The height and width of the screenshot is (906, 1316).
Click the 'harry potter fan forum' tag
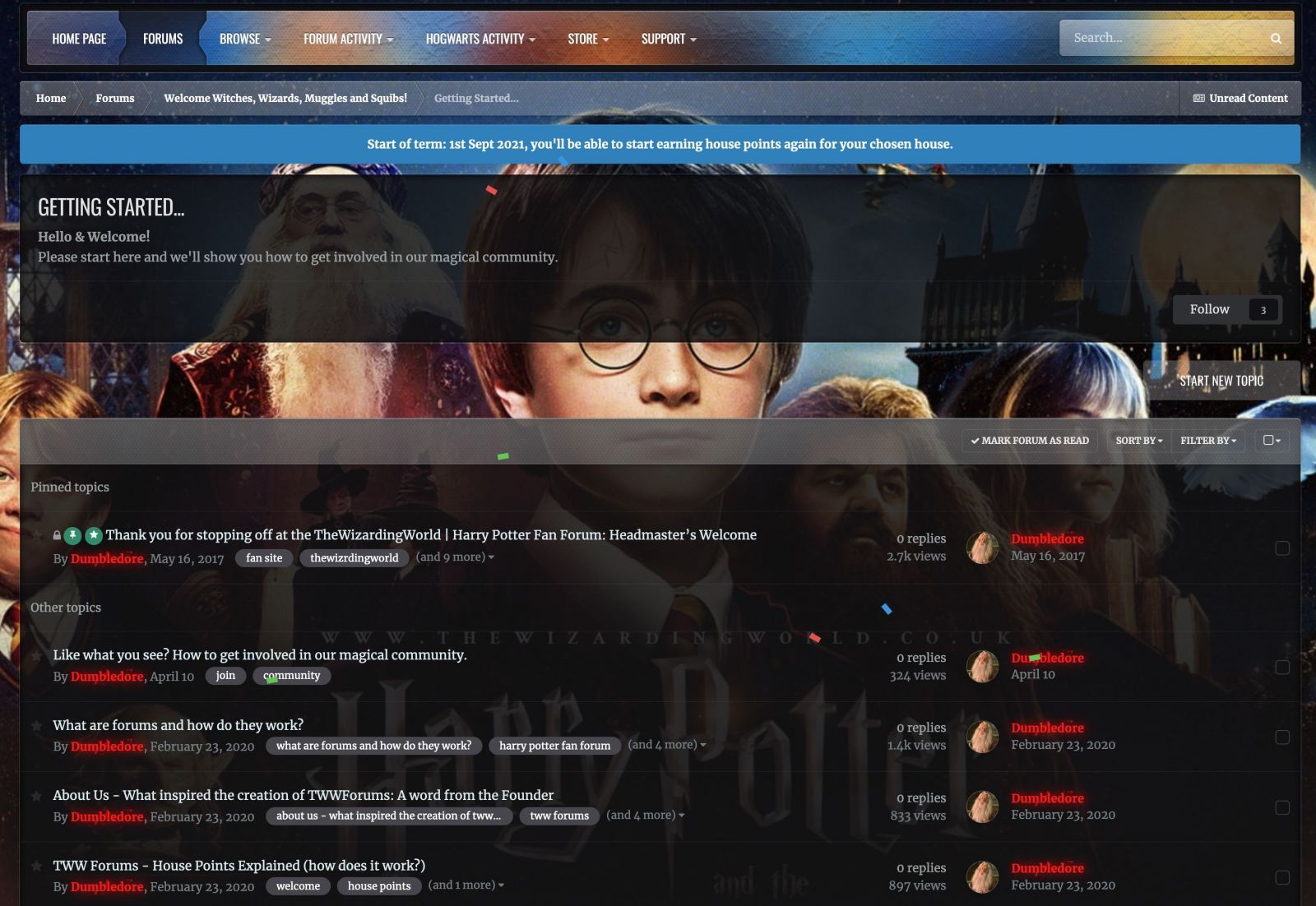[x=555, y=747]
